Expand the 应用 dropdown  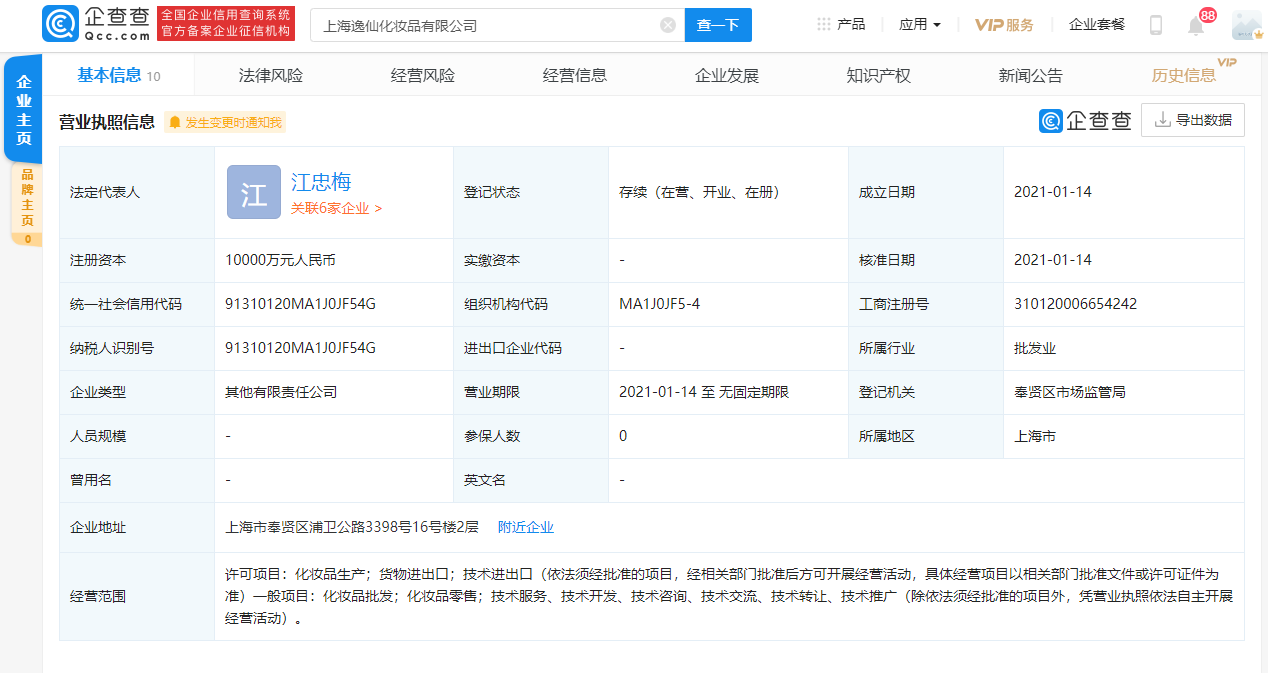(920, 24)
